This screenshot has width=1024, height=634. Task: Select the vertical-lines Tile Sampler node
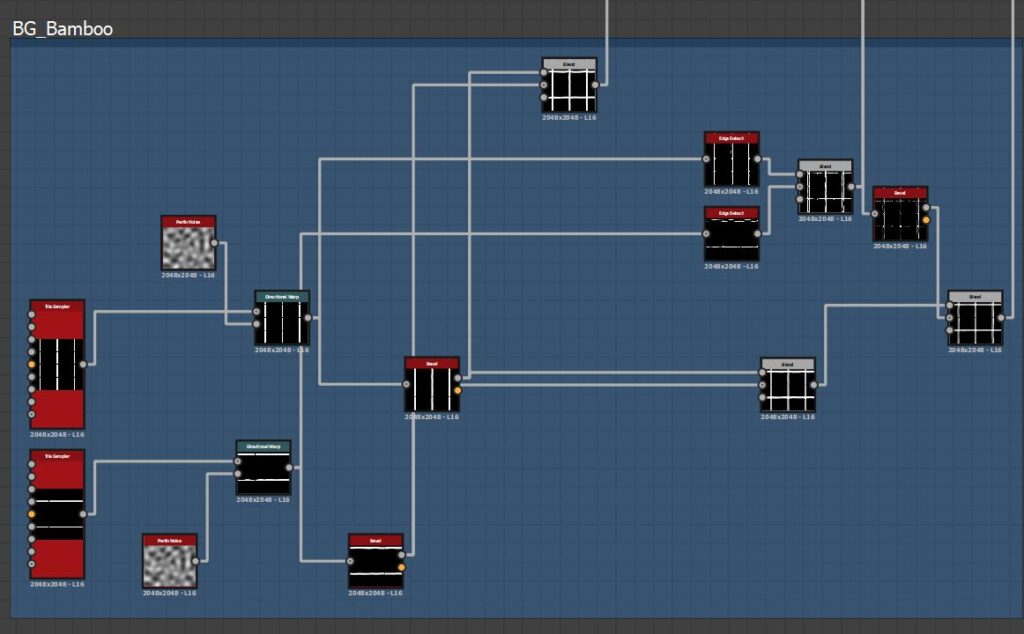tap(57, 364)
